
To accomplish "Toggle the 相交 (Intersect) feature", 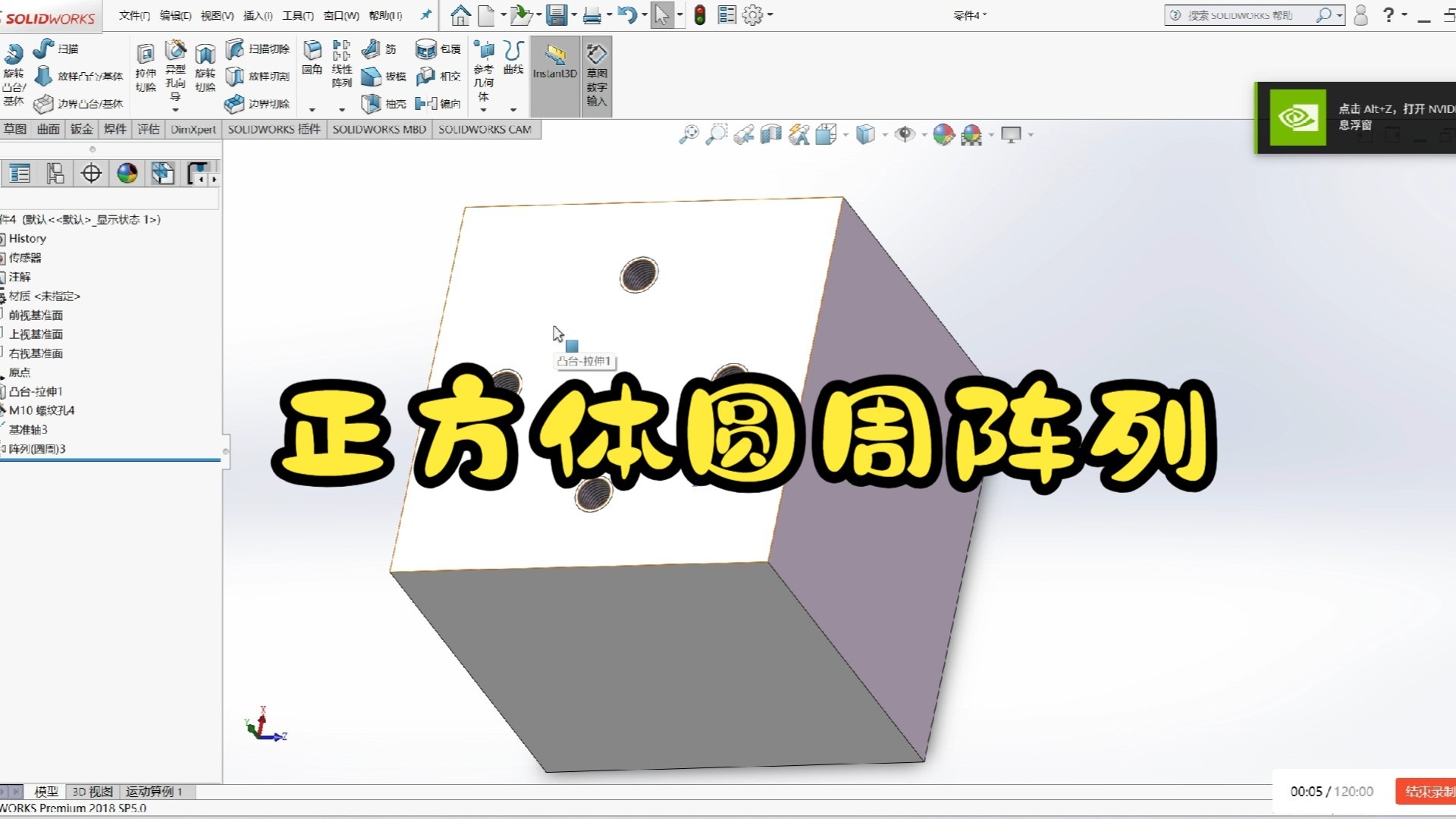I will [x=438, y=76].
